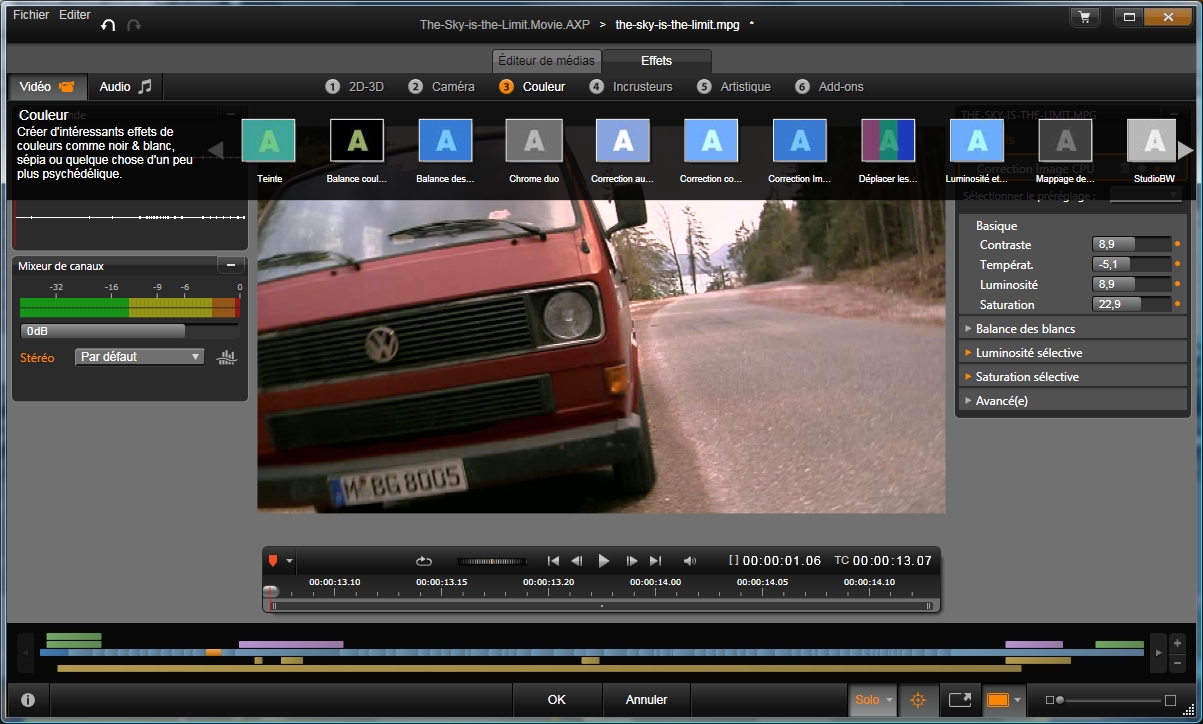Open surround panner icon next to Stéréo
Viewport: 1203px width, 724px height.
click(x=227, y=357)
